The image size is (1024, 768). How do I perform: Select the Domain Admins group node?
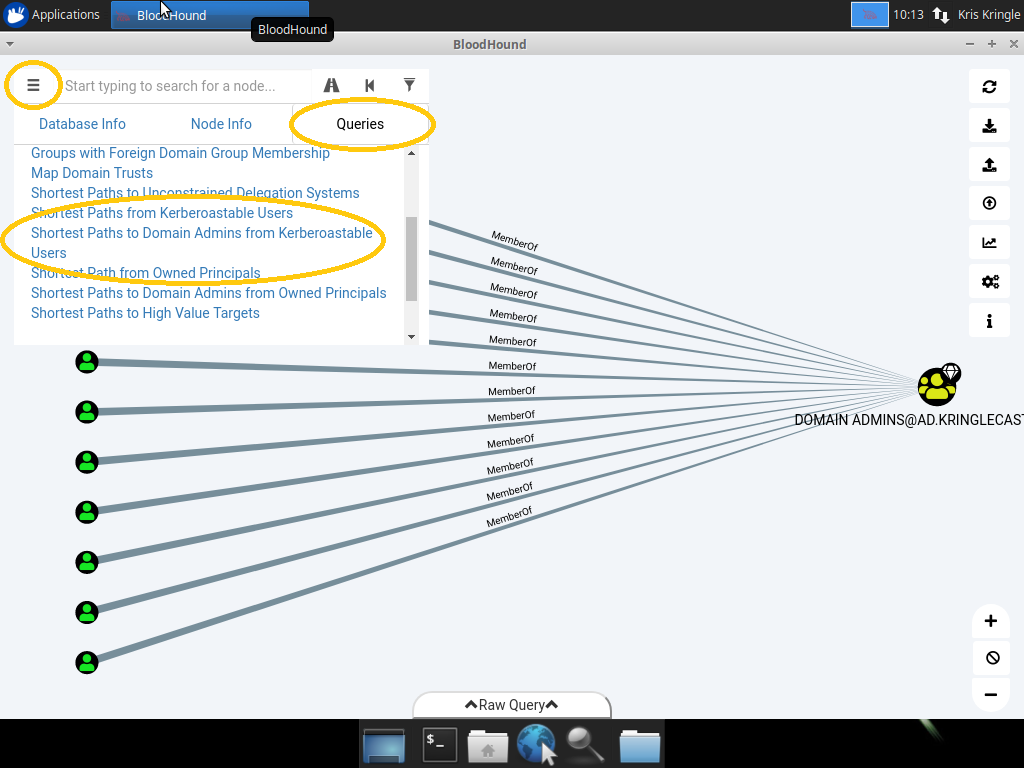click(x=938, y=387)
